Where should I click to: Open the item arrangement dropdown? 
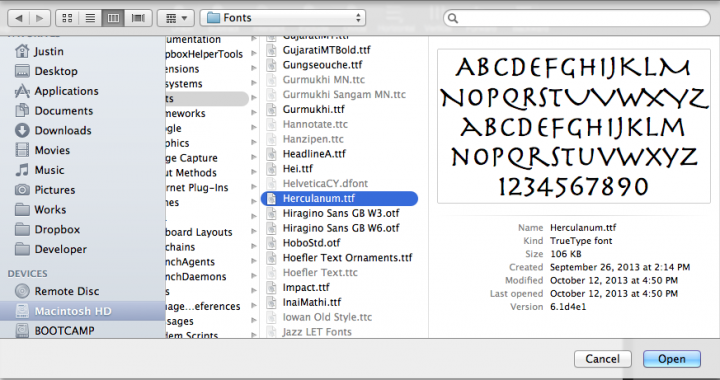(x=176, y=18)
